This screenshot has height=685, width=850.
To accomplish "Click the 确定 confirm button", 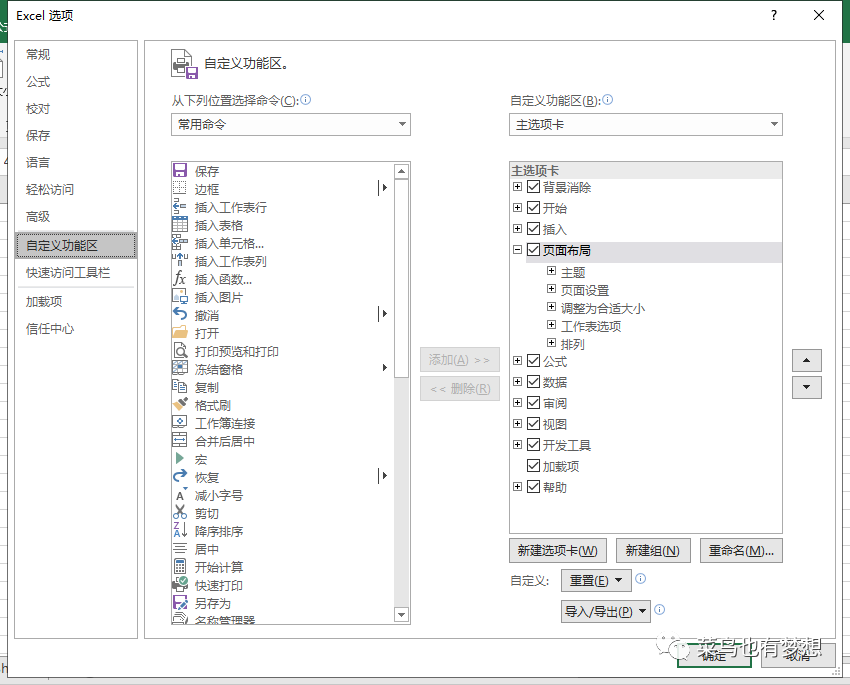I will pos(714,655).
